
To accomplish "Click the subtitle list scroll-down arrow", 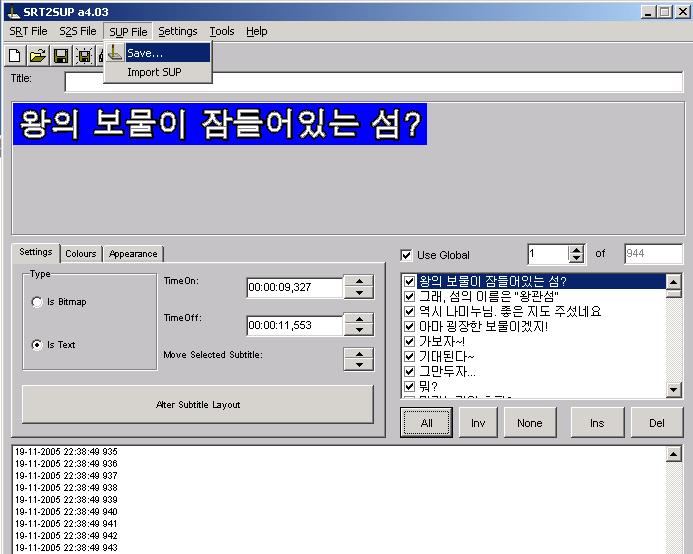I will (x=674, y=389).
